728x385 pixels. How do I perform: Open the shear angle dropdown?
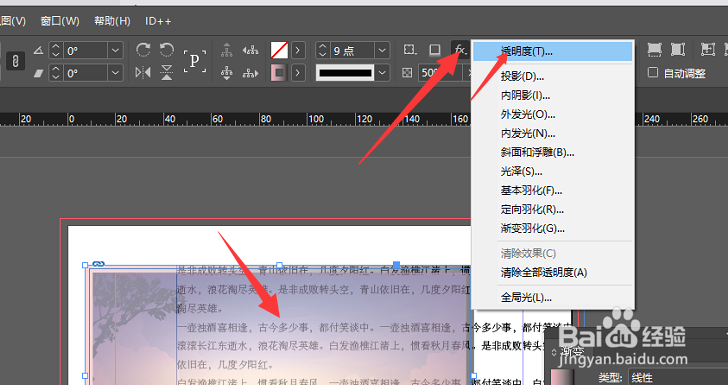pos(115,73)
